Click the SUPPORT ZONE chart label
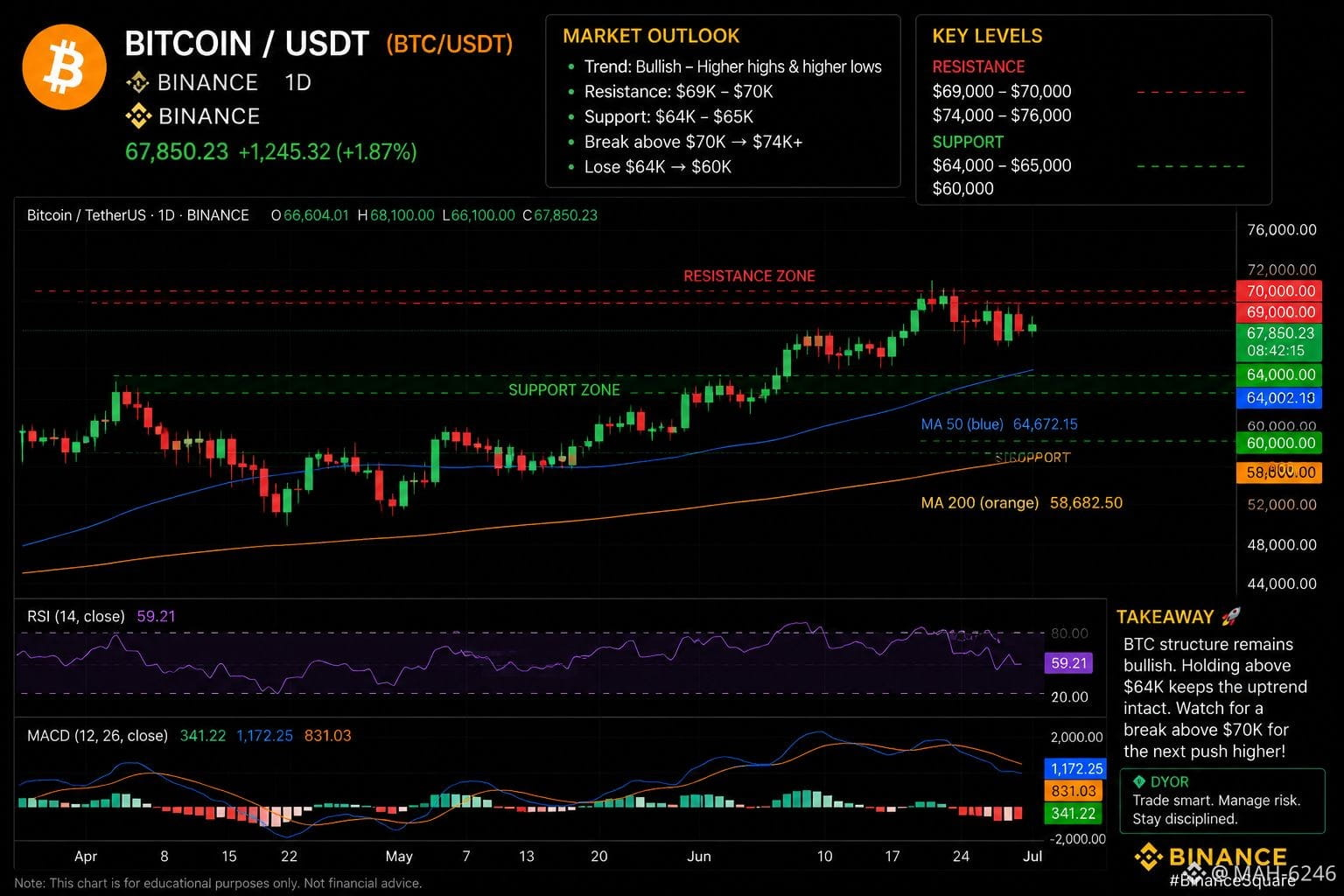This screenshot has width=1344, height=896. pos(564,389)
